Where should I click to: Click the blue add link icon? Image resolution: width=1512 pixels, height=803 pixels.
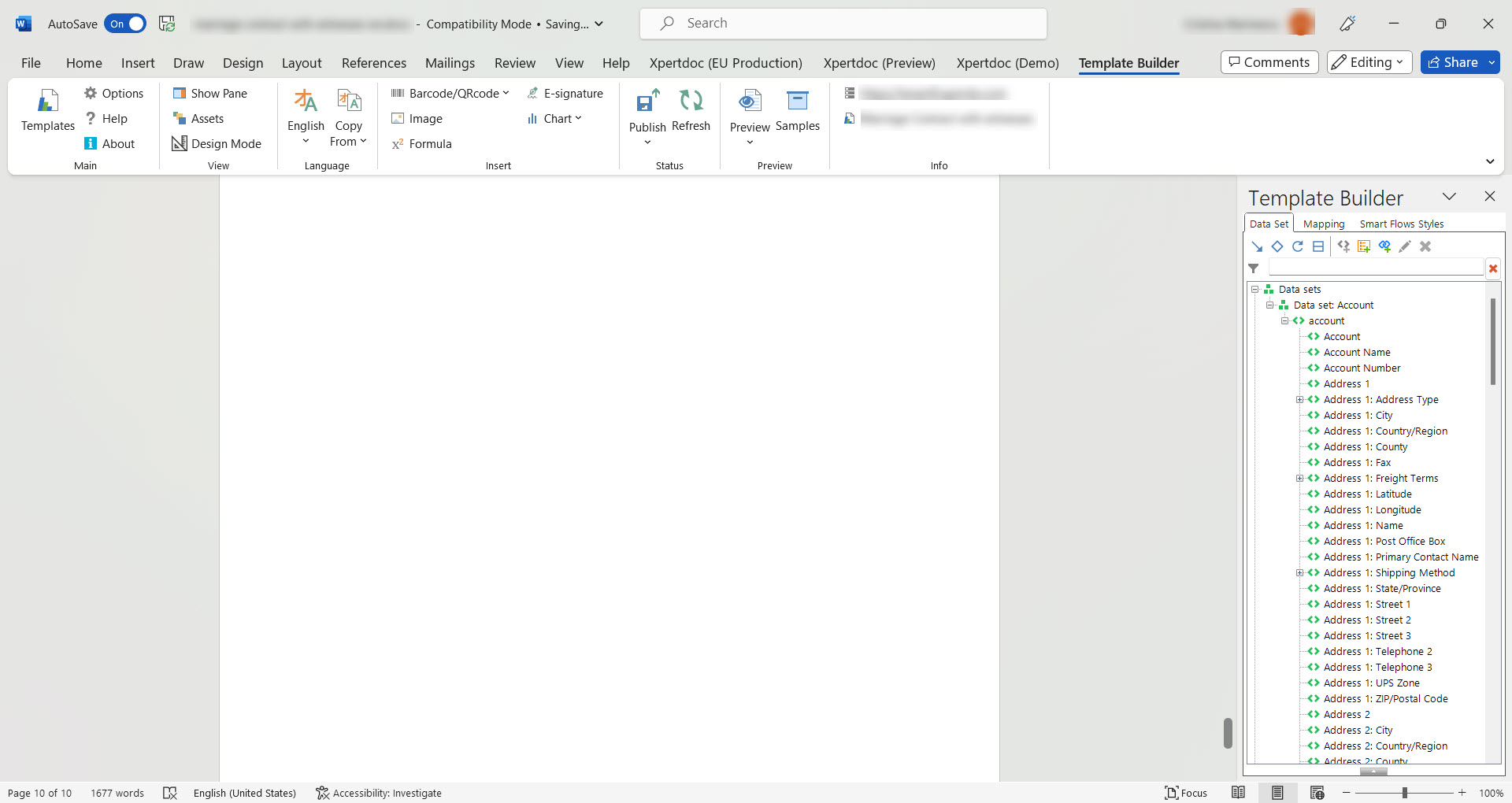[x=1384, y=246]
